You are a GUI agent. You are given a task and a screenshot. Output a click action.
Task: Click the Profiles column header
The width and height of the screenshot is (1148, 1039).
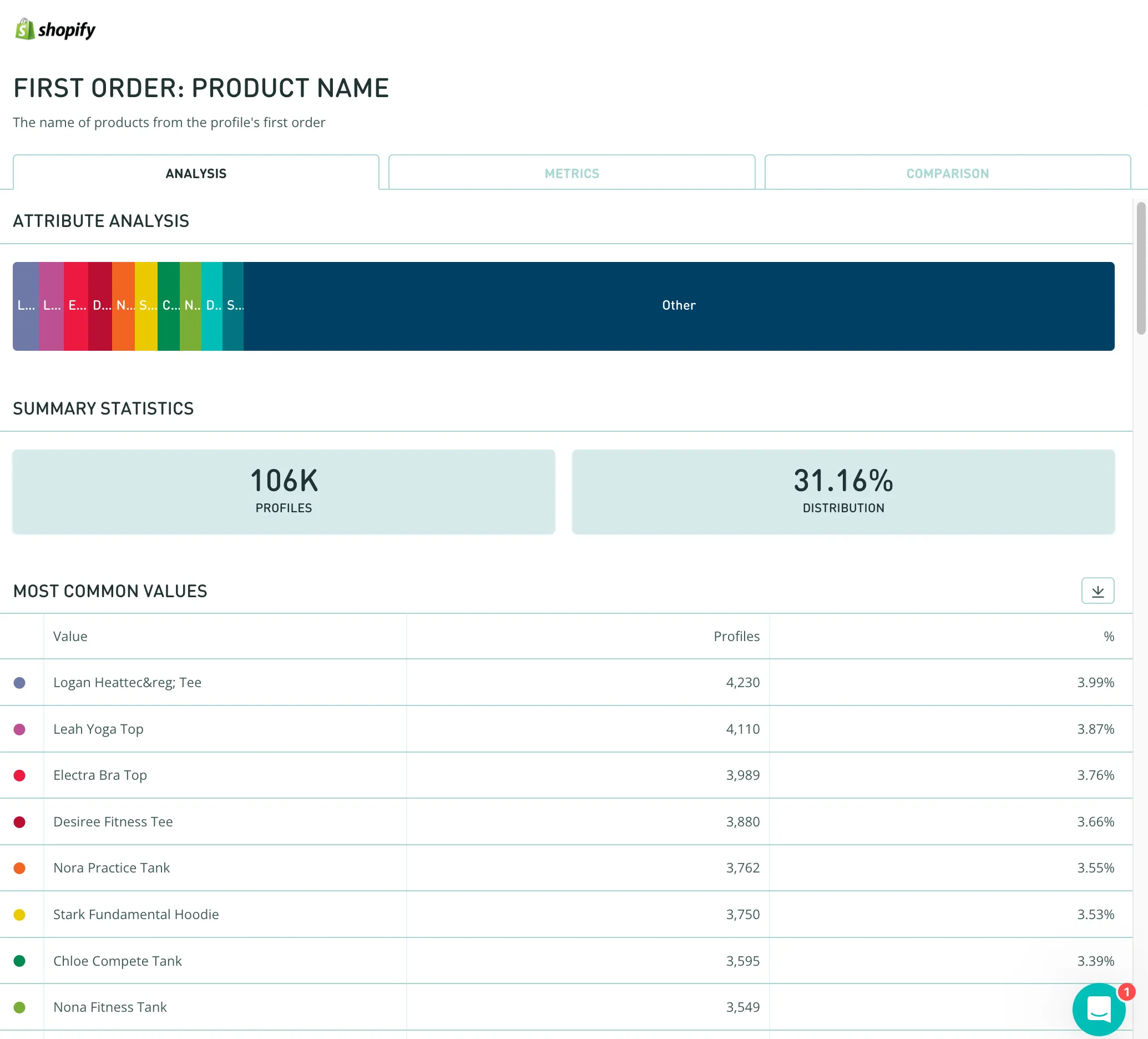point(736,636)
